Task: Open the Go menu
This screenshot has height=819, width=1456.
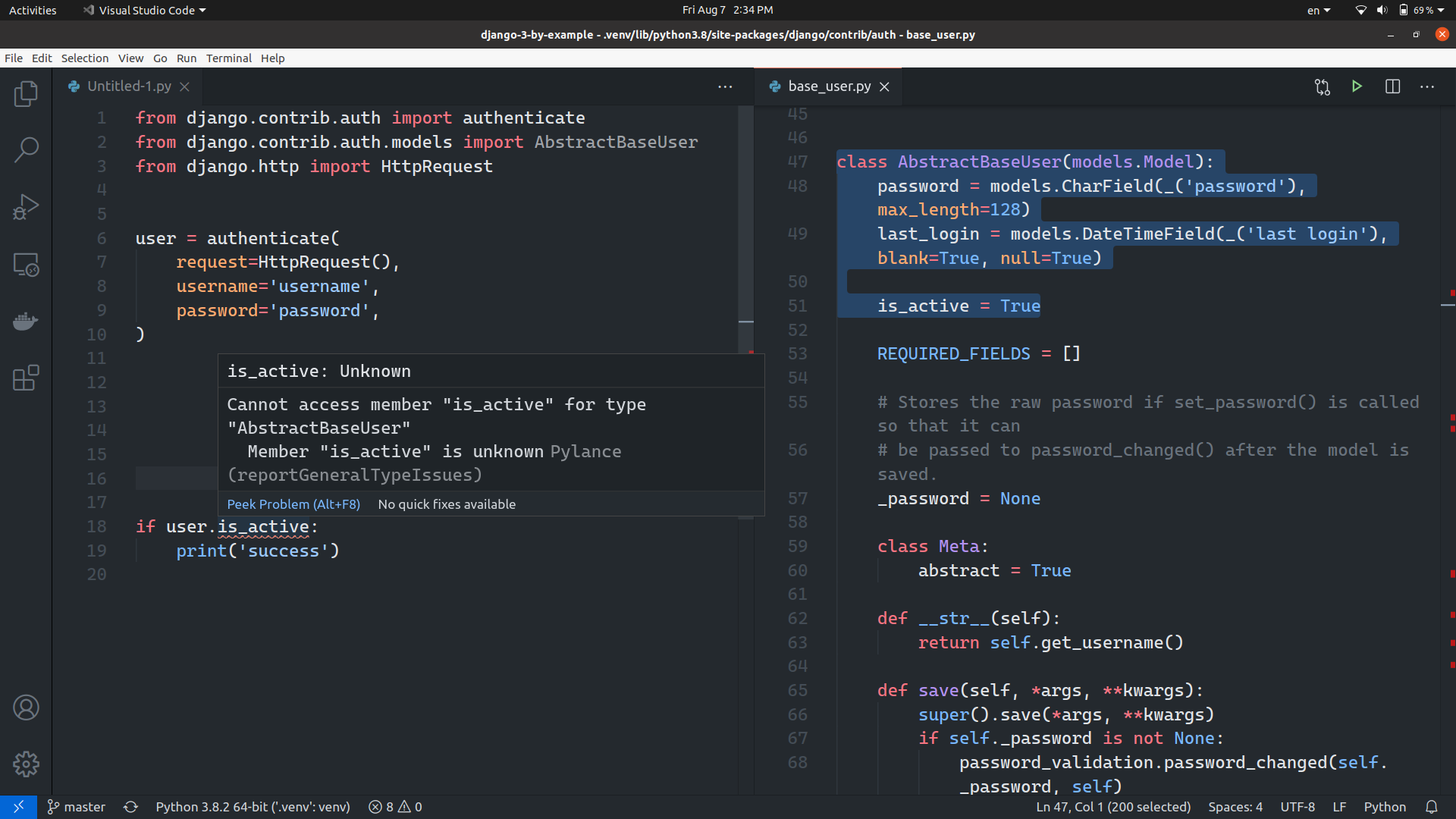Action: coord(160,58)
